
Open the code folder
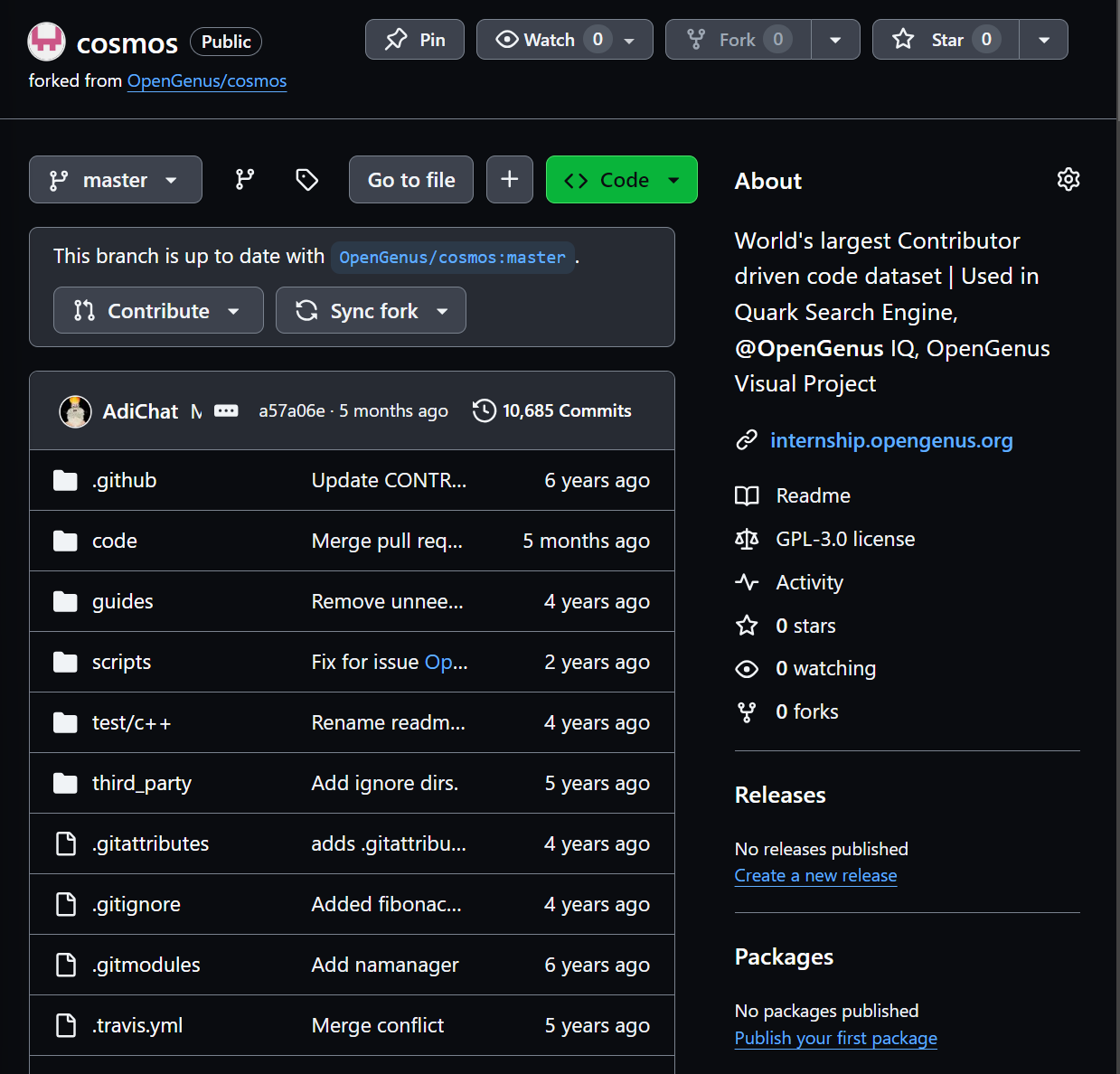click(115, 541)
